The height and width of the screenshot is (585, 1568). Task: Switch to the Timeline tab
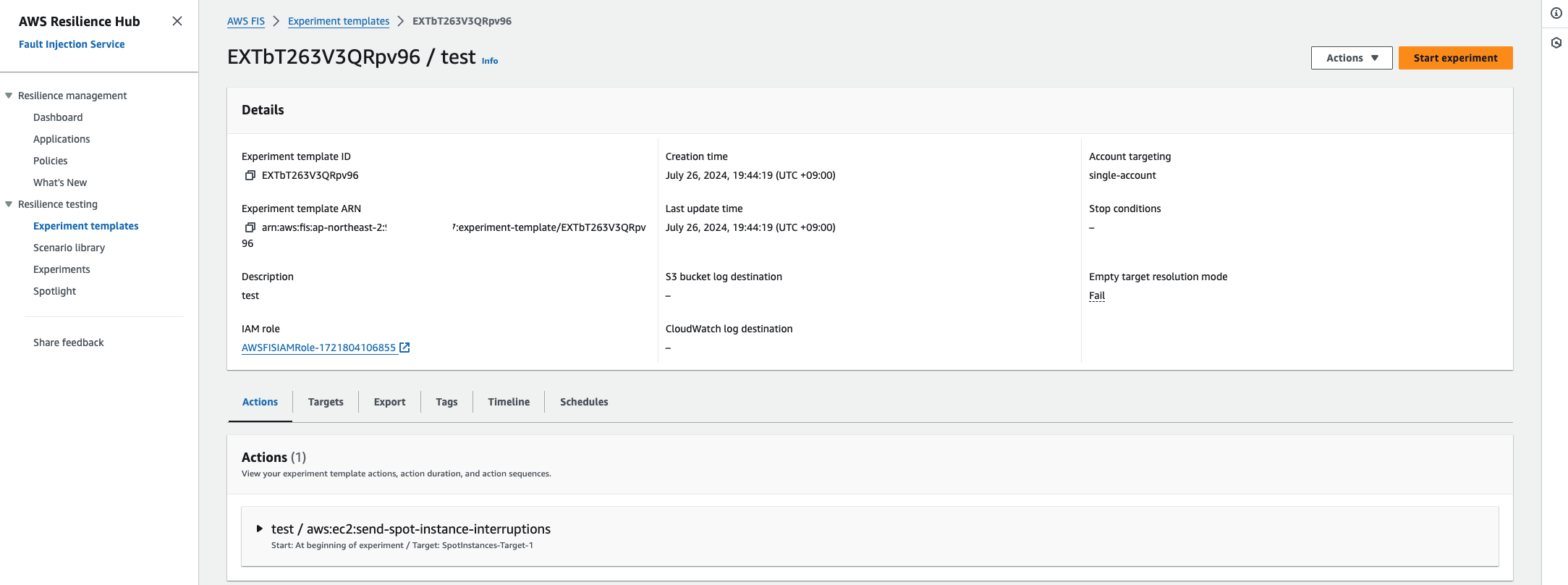(509, 402)
